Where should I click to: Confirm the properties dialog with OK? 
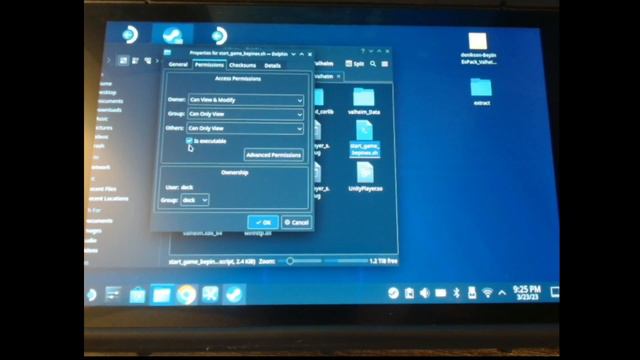[263, 222]
